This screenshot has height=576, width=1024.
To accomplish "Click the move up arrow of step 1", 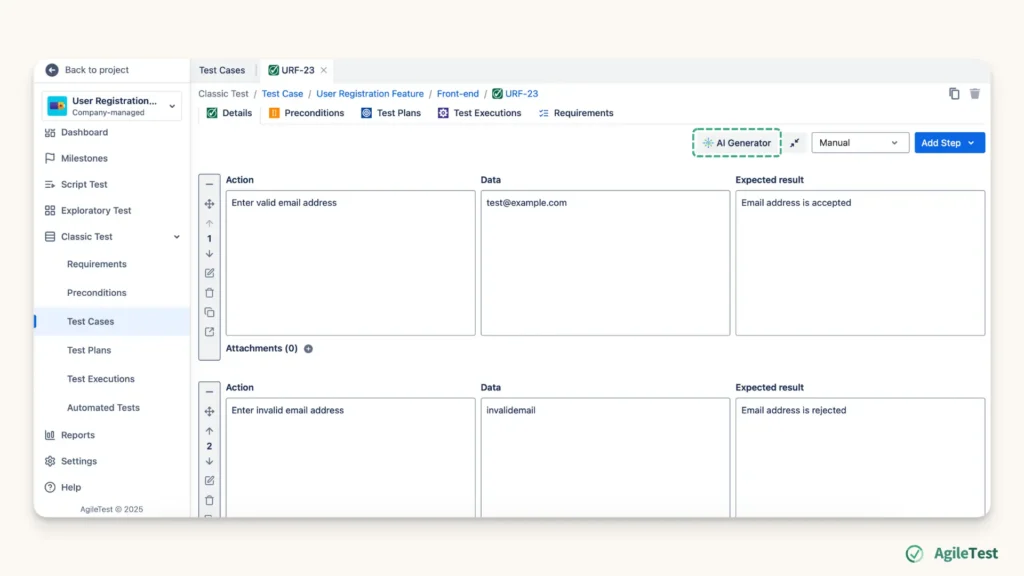I will click(x=209, y=223).
